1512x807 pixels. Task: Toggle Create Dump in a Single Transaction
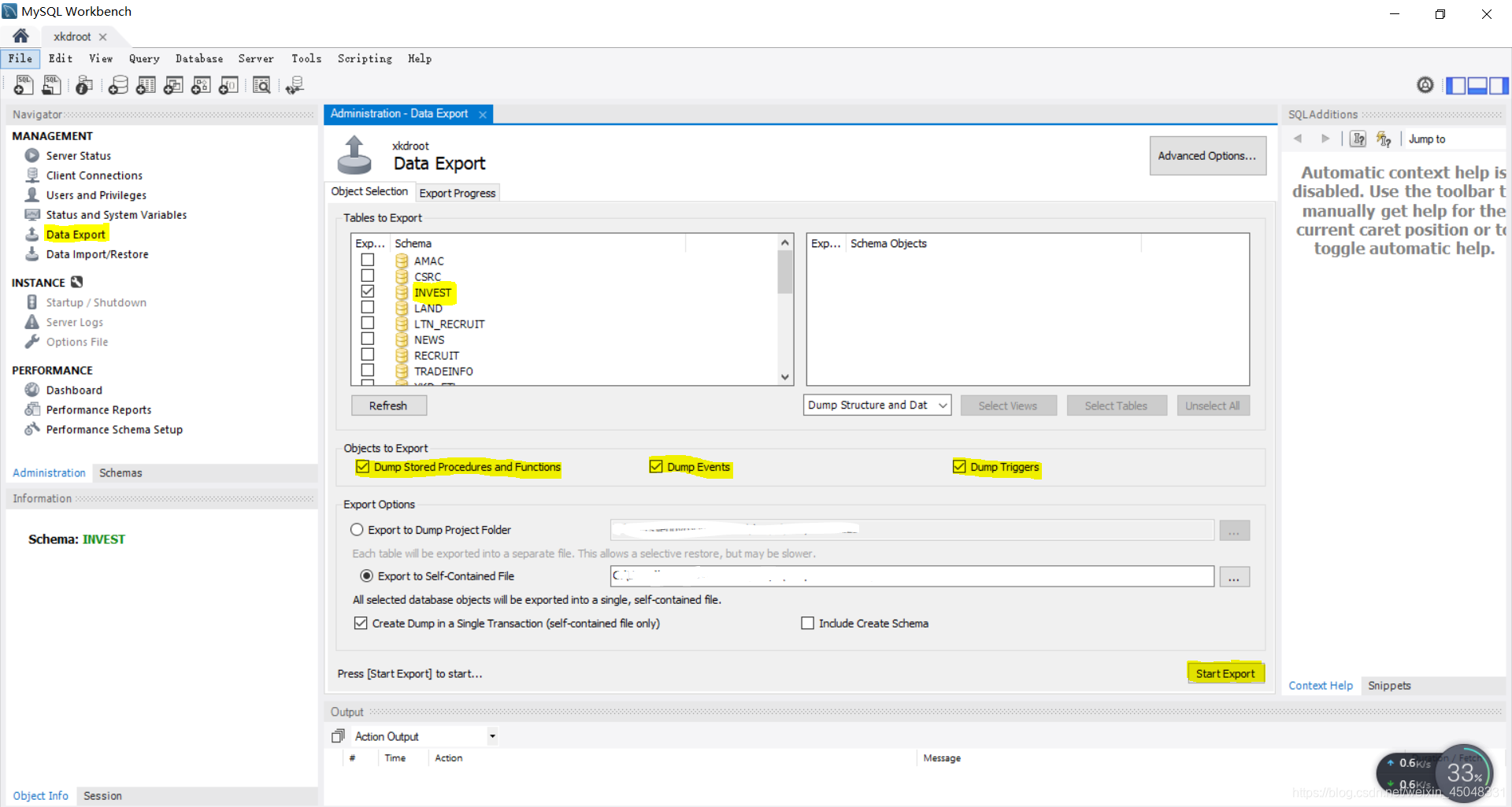click(x=361, y=623)
